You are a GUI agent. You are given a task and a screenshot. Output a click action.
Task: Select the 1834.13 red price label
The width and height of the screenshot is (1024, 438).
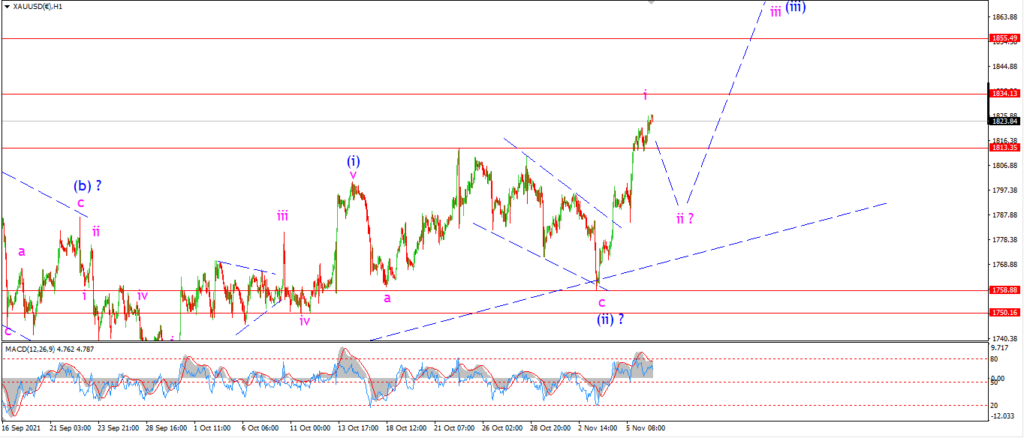1004,93
